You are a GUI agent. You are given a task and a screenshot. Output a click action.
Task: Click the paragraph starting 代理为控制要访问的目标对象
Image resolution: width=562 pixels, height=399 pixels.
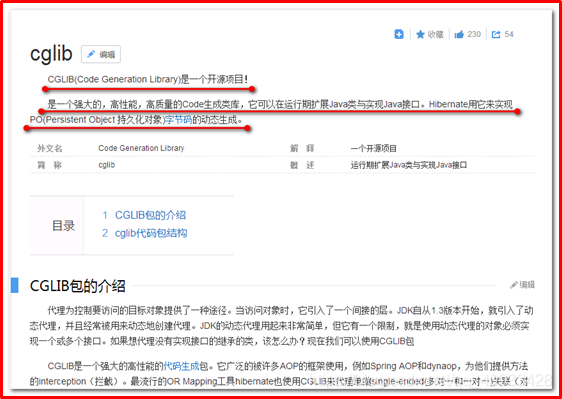[281, 326]
